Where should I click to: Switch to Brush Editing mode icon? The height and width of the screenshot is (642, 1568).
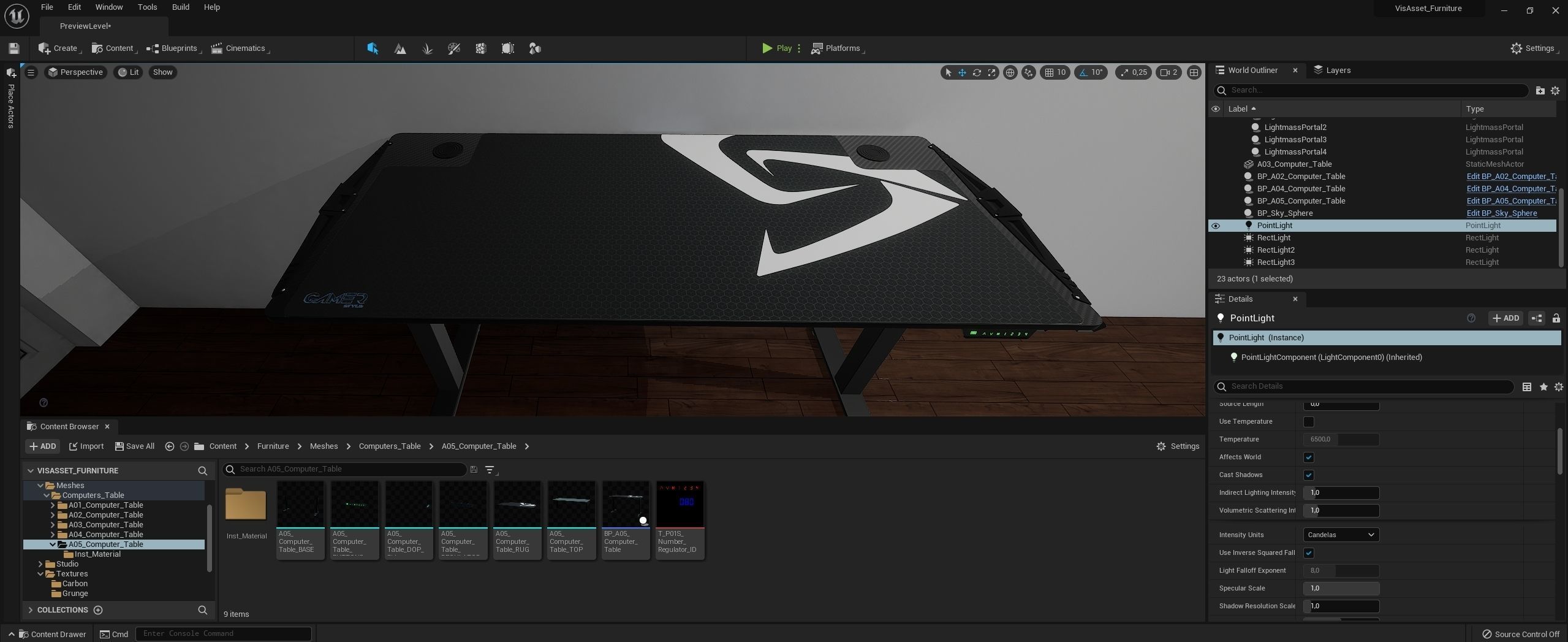pyautogui.click(x=508, y=48)
